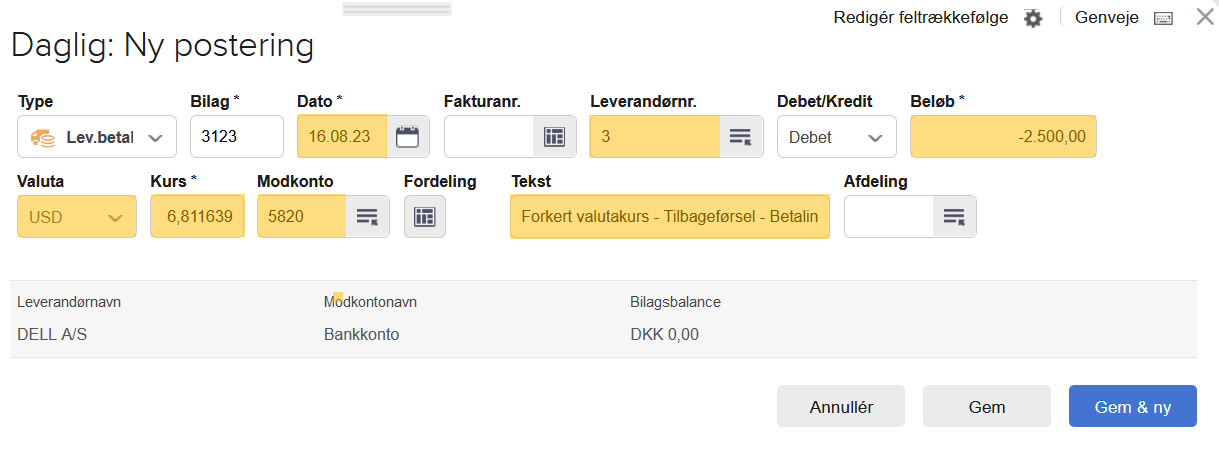Viewport: 1219px width, 451px height.
Task: Open the Fakturanr. invoice lookup icon
Action: 554,137
